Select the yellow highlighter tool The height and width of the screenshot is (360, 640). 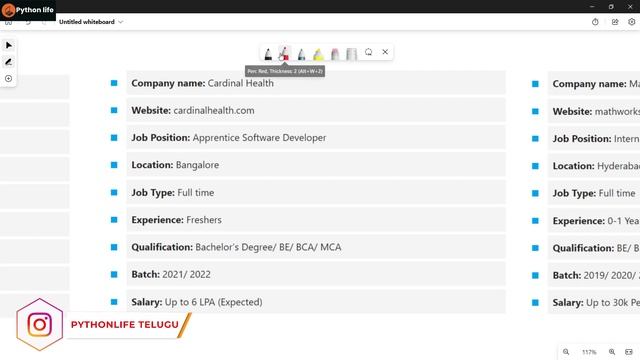pos(318,53)
